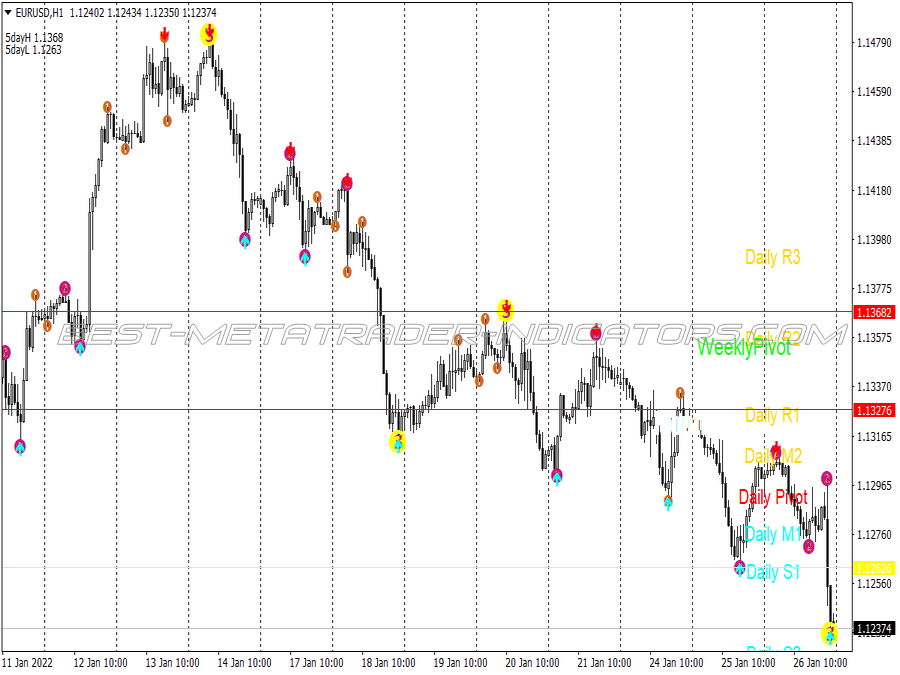The height and width of the screenshot is (675, 900).
Task: Click the 14 Jan 10:00 time axis label
Action: point(245,662)
